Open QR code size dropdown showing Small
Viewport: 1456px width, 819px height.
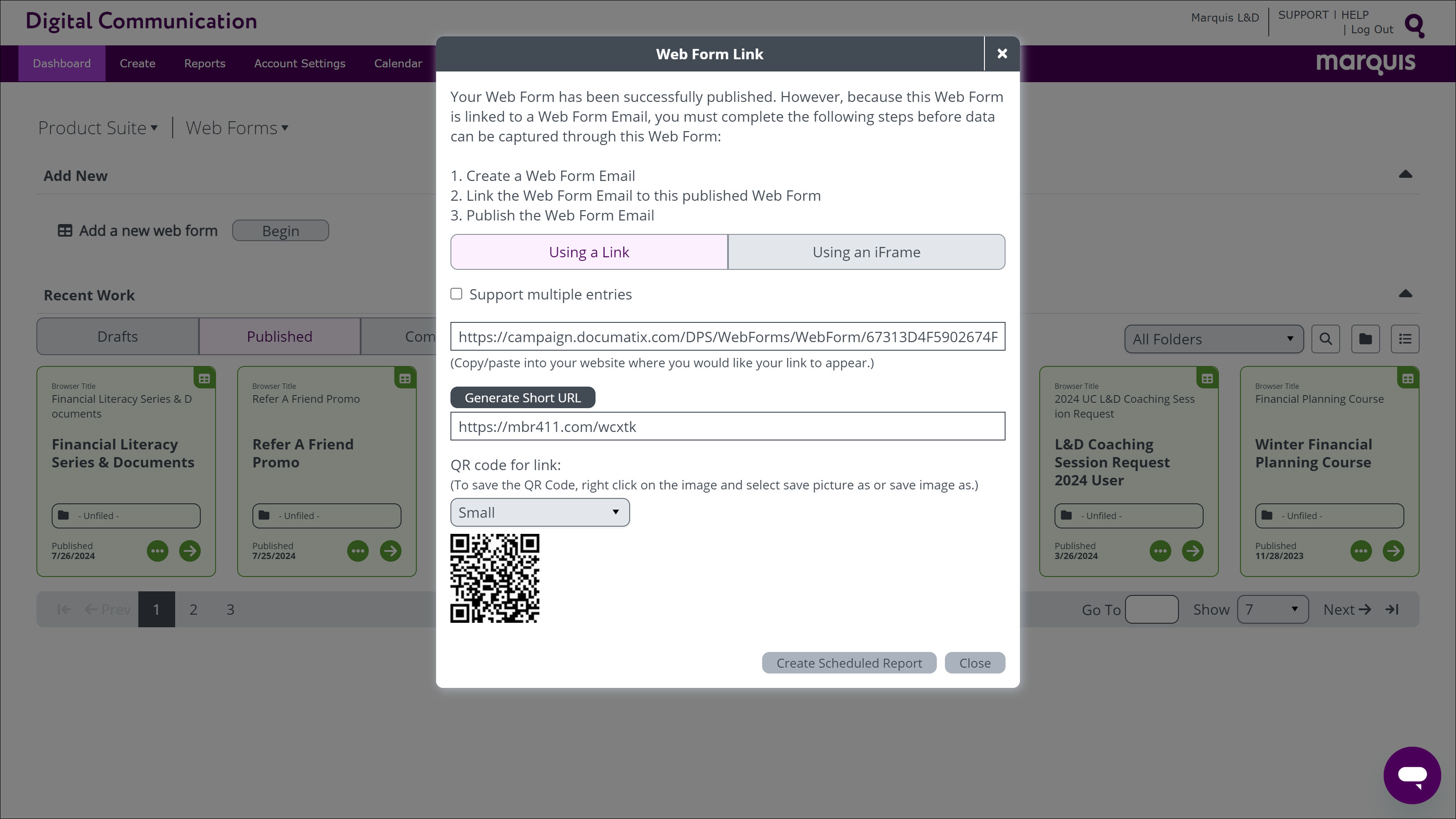[x=540, y=512]
